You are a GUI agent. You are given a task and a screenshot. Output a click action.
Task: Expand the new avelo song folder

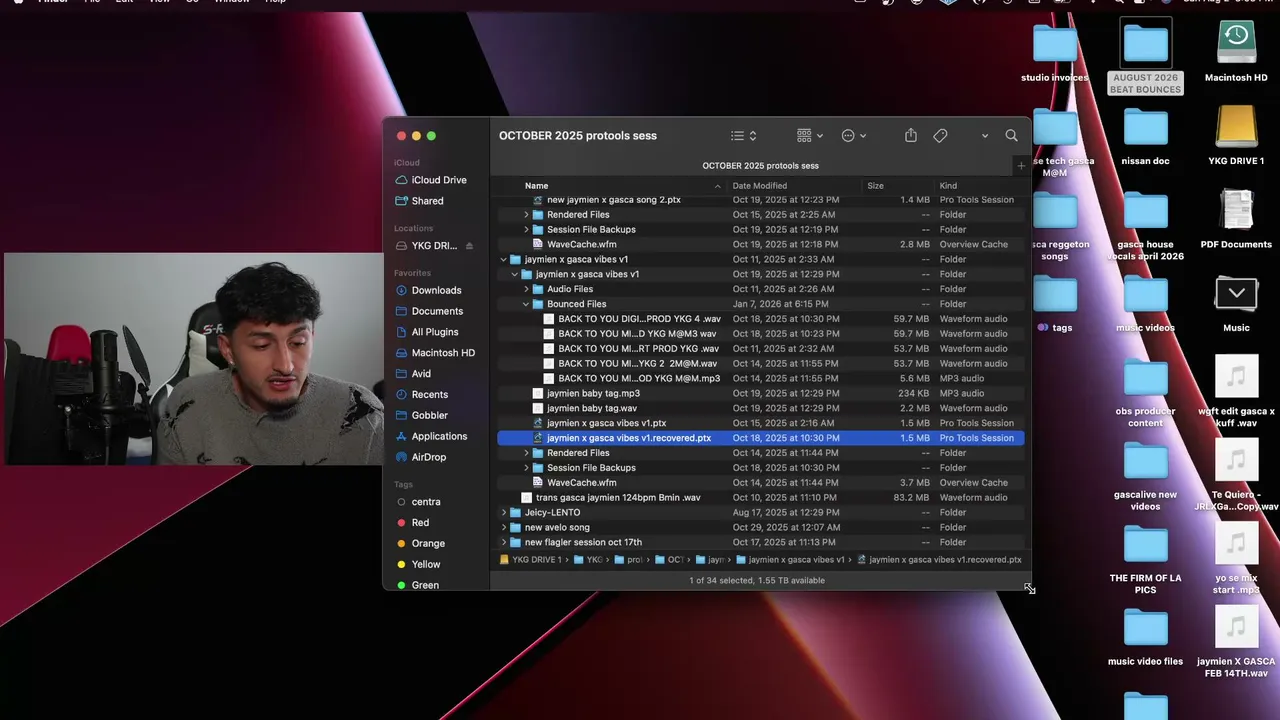tap(504, 527)
